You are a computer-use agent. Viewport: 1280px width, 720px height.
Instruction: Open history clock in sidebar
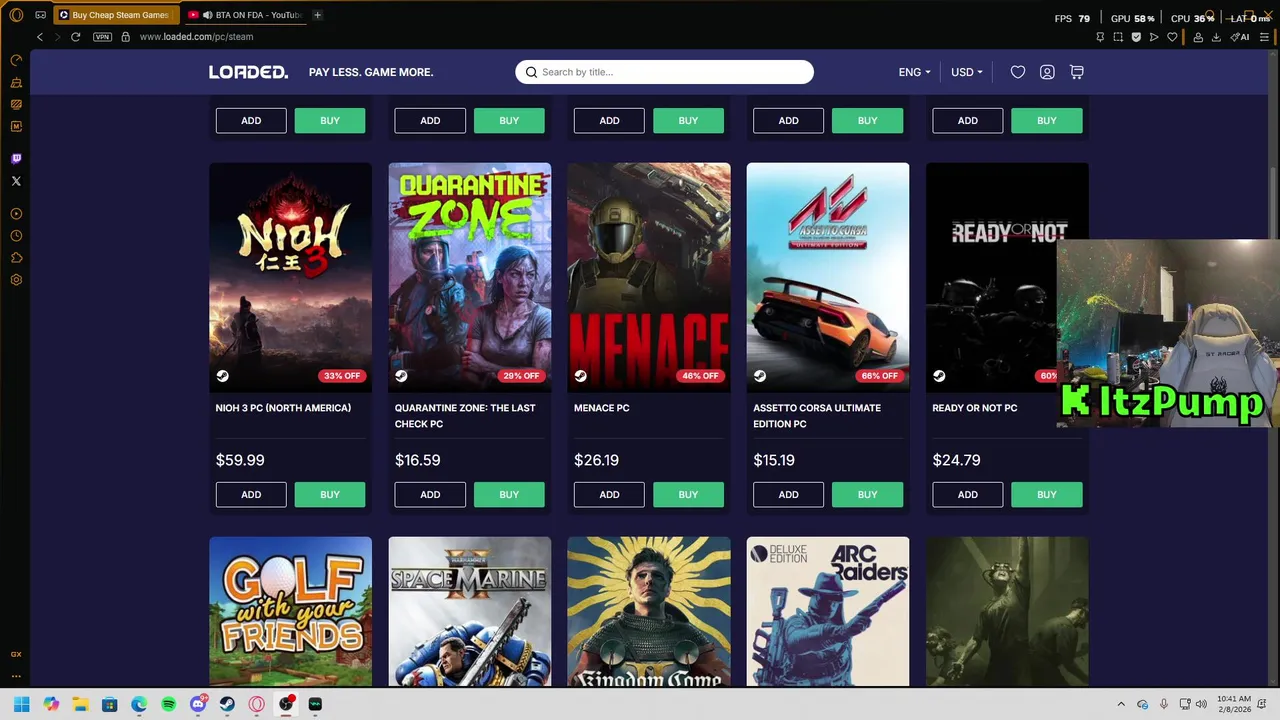pyautogui.click(x=16, y=236)
